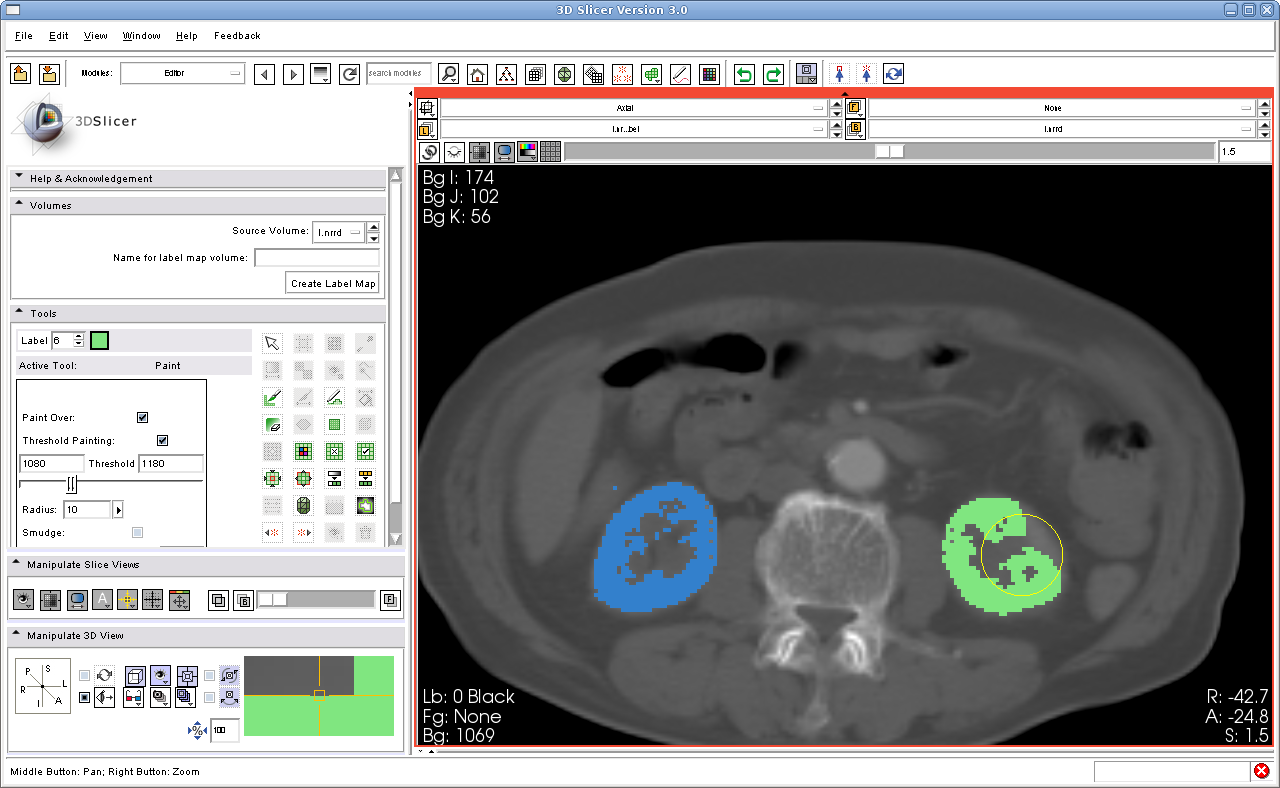Click the Create Label Map button
The width and height of the screenshot is (1280, 788).
coord(333,283)
